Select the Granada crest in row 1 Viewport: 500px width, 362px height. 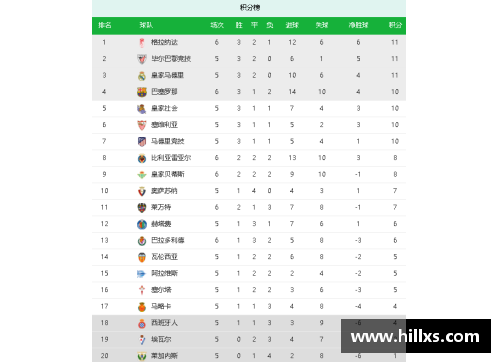[x=142, y=43]
